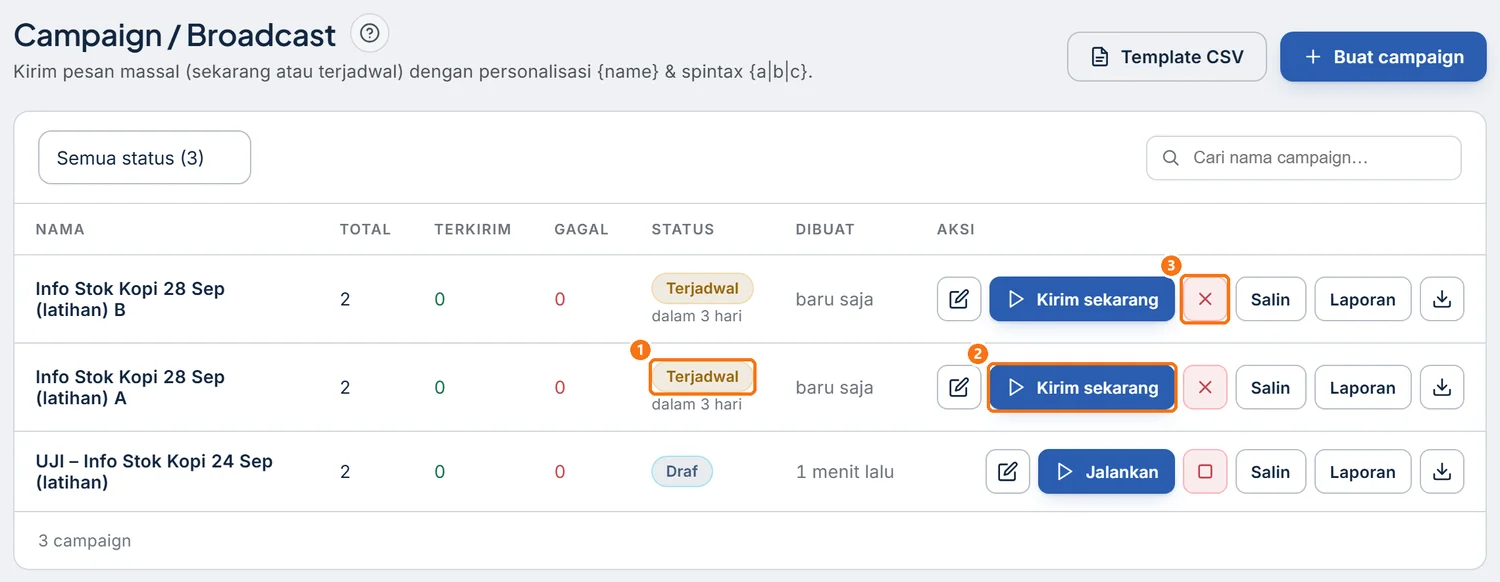The height and width of the screenshot is (582, 1500).
Task: Click the GAGAL column header
Action: click(582, 229)
